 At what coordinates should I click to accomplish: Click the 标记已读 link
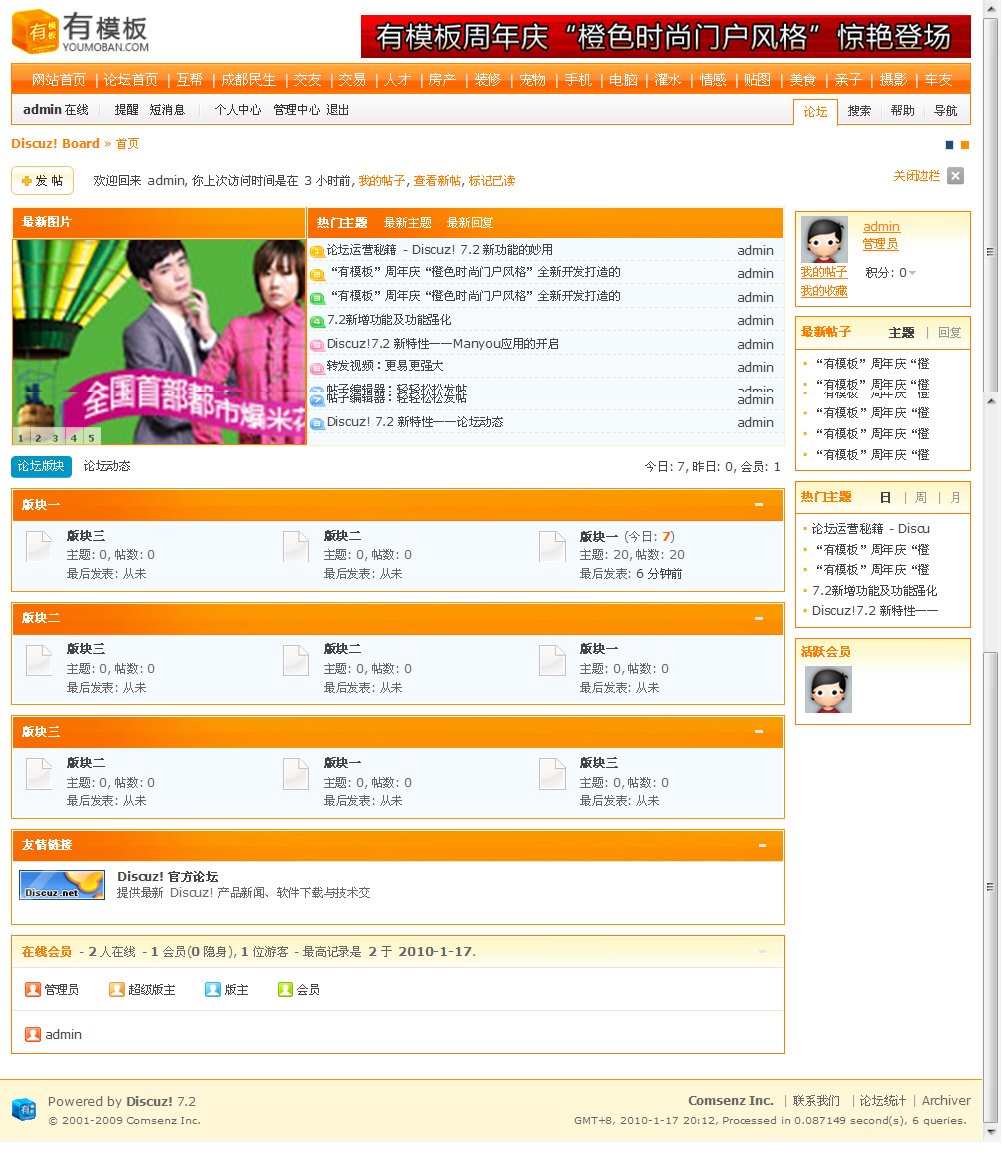pyautogui.click(x=492, y=181)
